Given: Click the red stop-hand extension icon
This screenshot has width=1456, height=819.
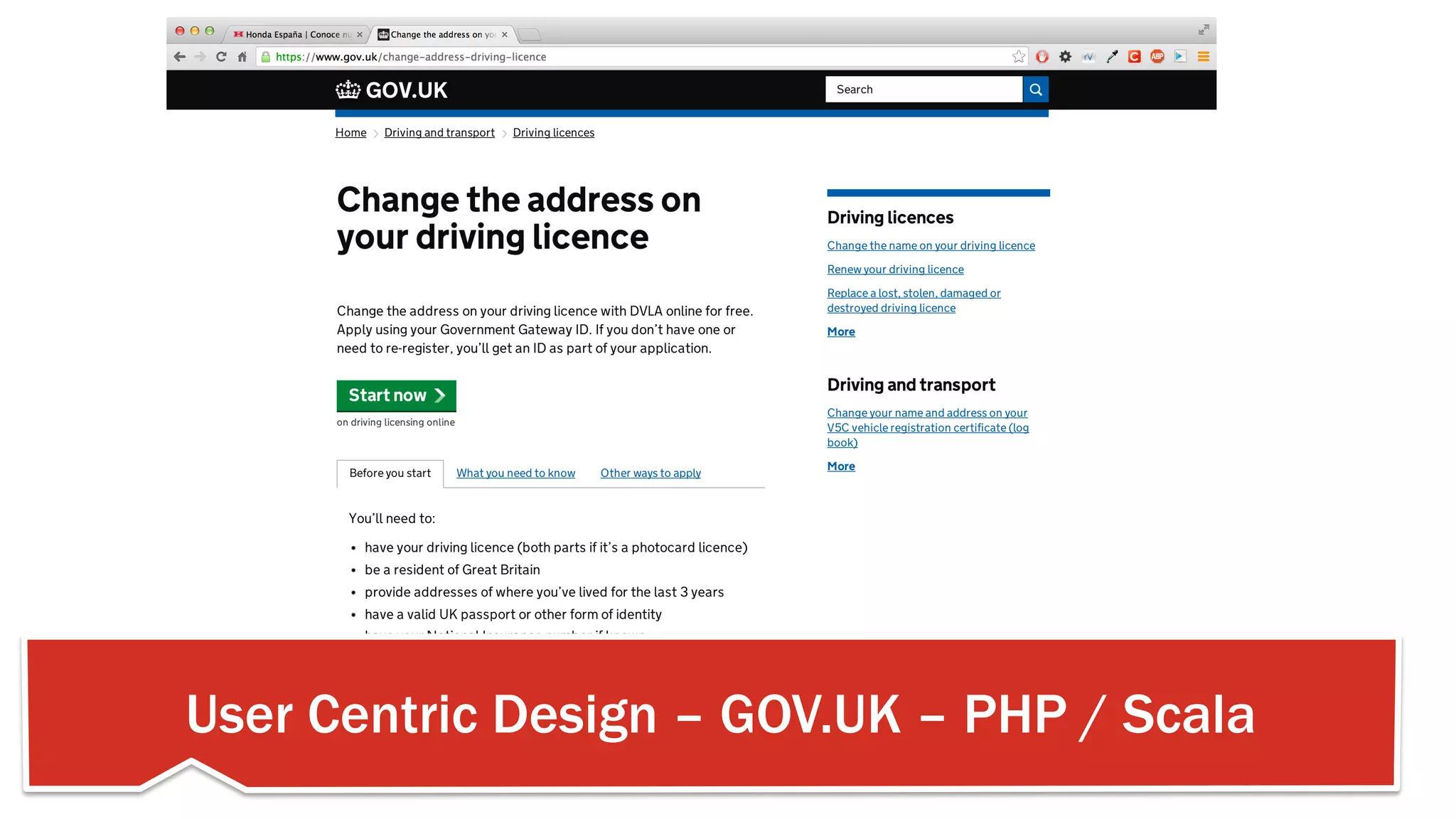Looking at the screenshot, I should point(1042,57).
